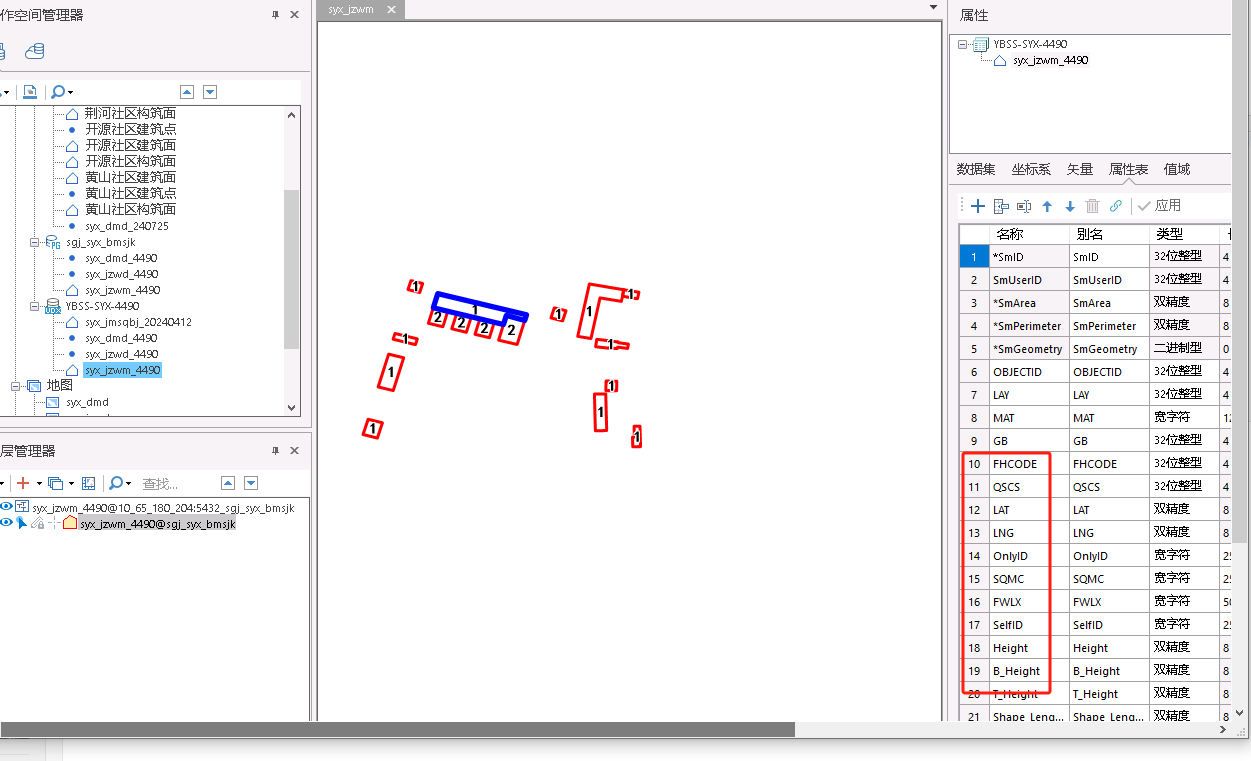Click the link icon in attribute table toolbar
The width and height of the screenshot is (1251, 761).
1116,206
